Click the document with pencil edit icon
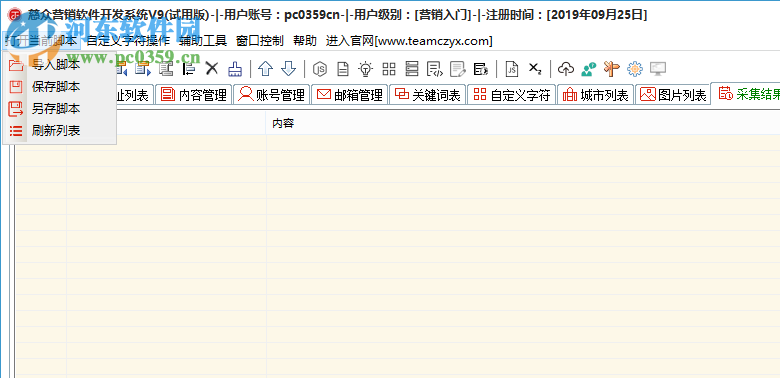Image resolution: width=780 pixels, height=378 pixels. point(457,69)
